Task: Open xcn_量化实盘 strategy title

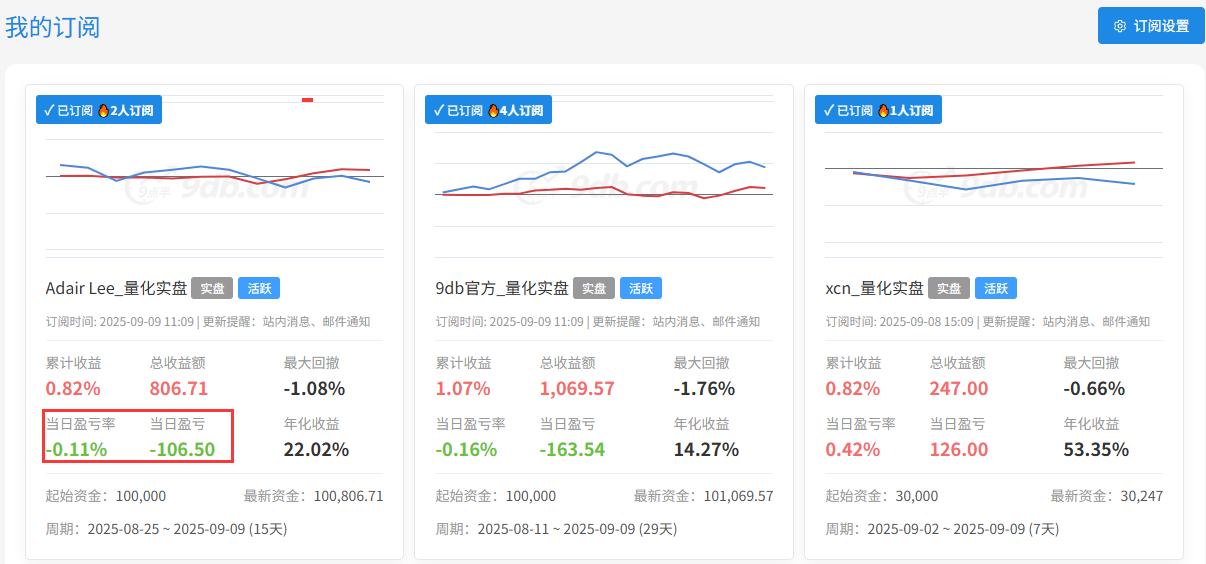Action: [x=874, y=288]
